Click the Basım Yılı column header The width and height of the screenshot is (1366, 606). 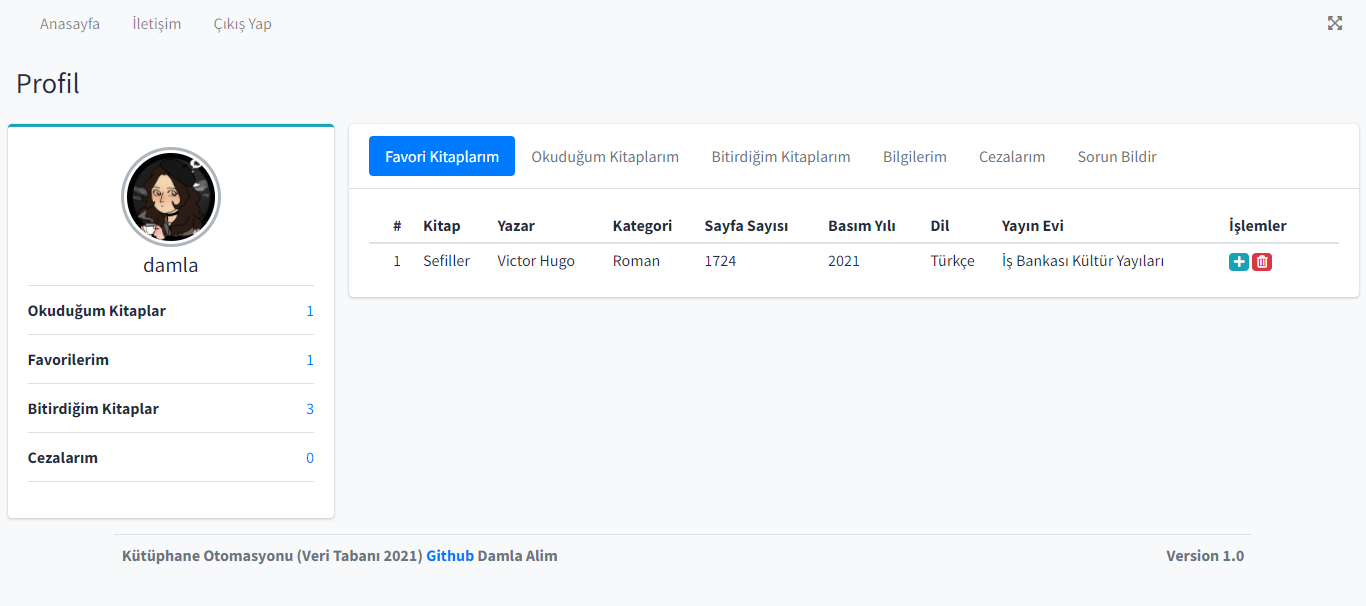[x=862, y=226]
